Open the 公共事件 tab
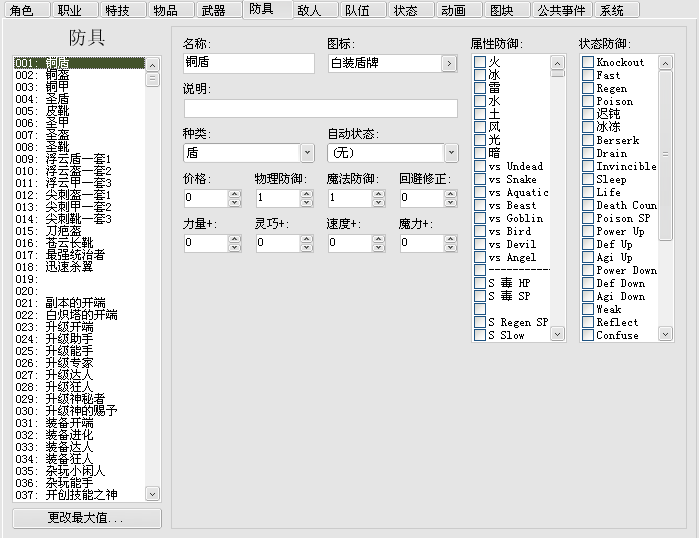The height and width of the screenshot is (538, 699). coord(562,10)
